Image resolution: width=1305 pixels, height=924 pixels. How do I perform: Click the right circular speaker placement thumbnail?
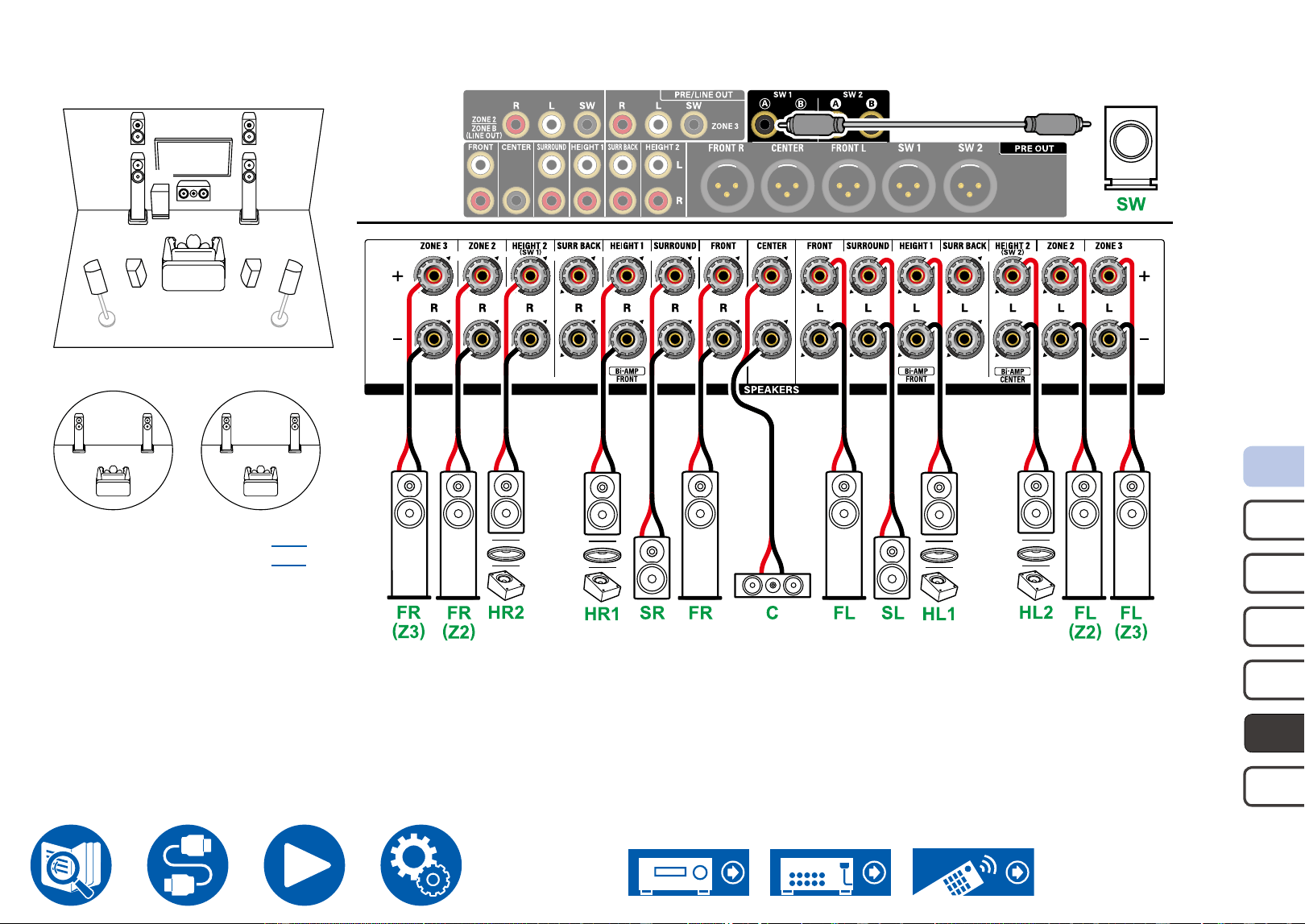click(x=261, y=450)
